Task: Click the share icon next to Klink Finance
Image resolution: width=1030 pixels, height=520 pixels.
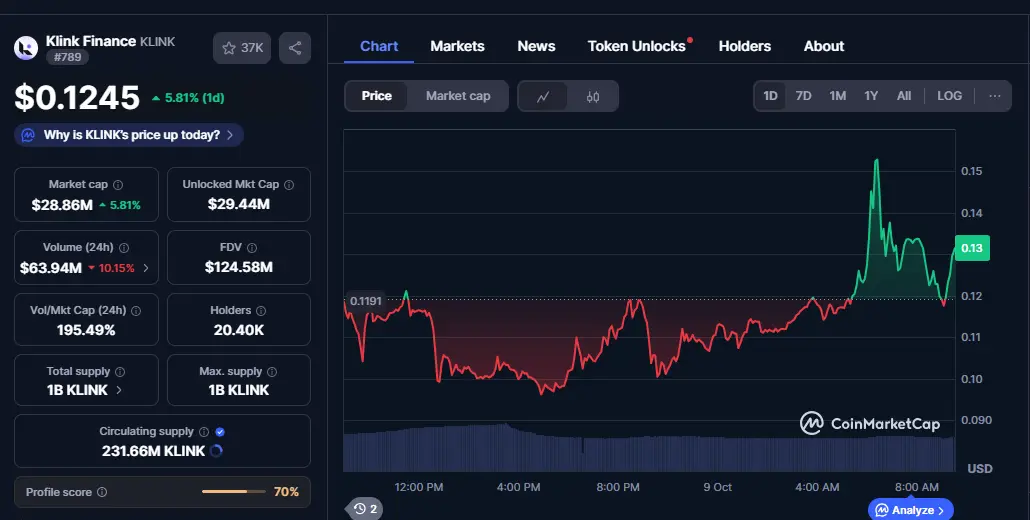Action: [295, 48]
